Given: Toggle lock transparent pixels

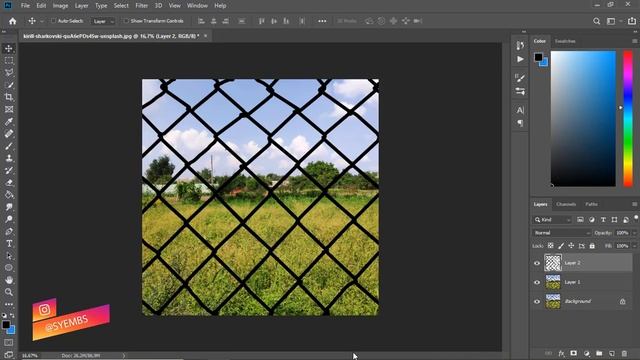Looking at the screenshot, I should click(551, 246).
